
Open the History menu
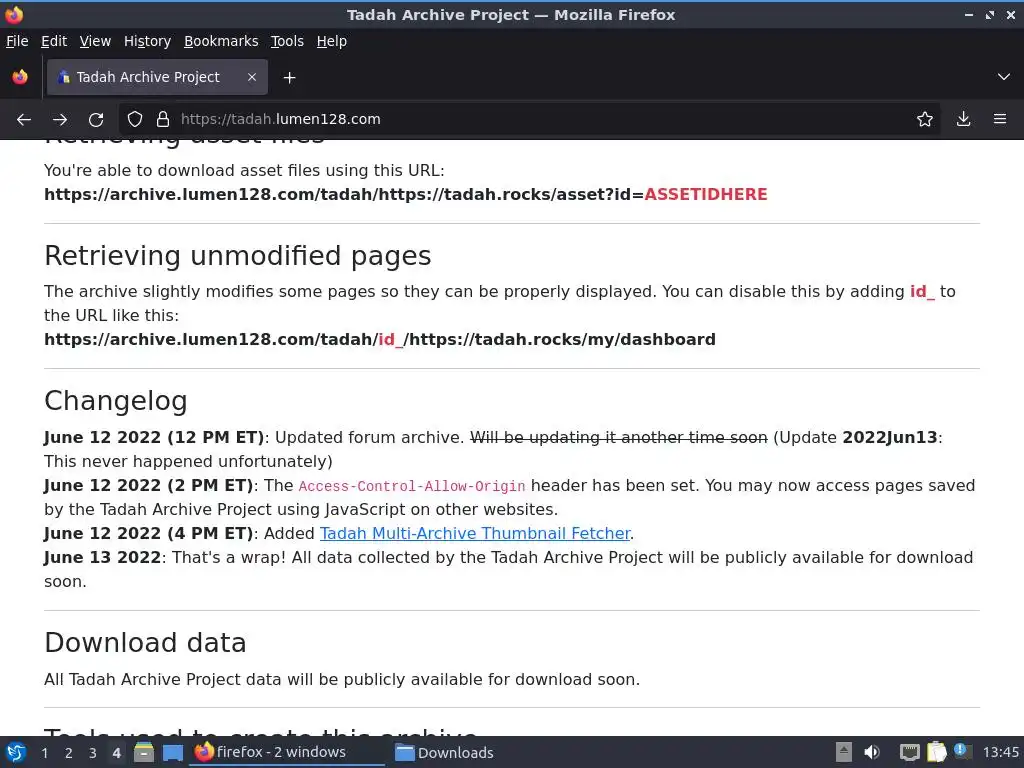click(148, 41)
